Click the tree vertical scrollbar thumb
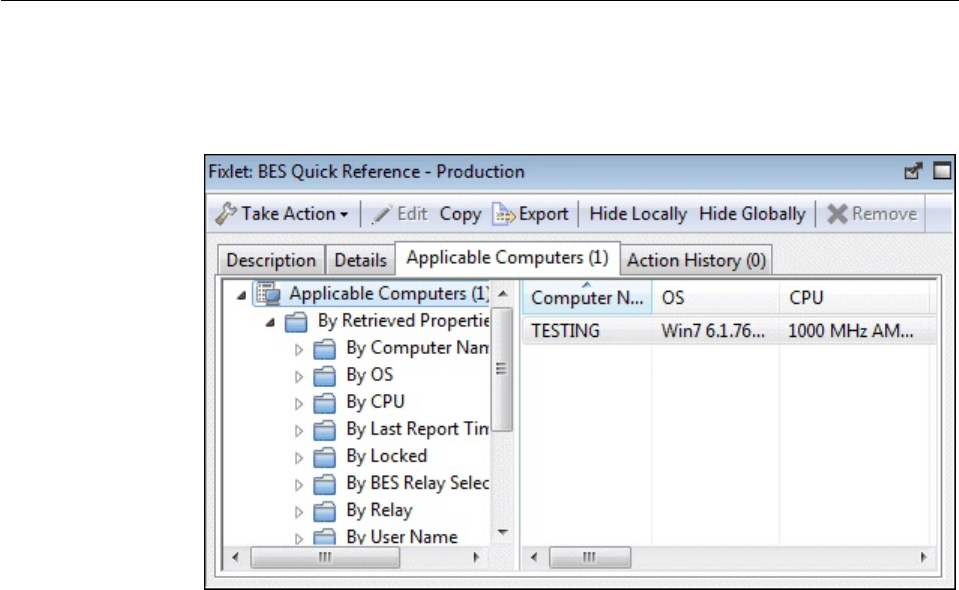Screen dimensions: 959x590 tap(502, 369)
